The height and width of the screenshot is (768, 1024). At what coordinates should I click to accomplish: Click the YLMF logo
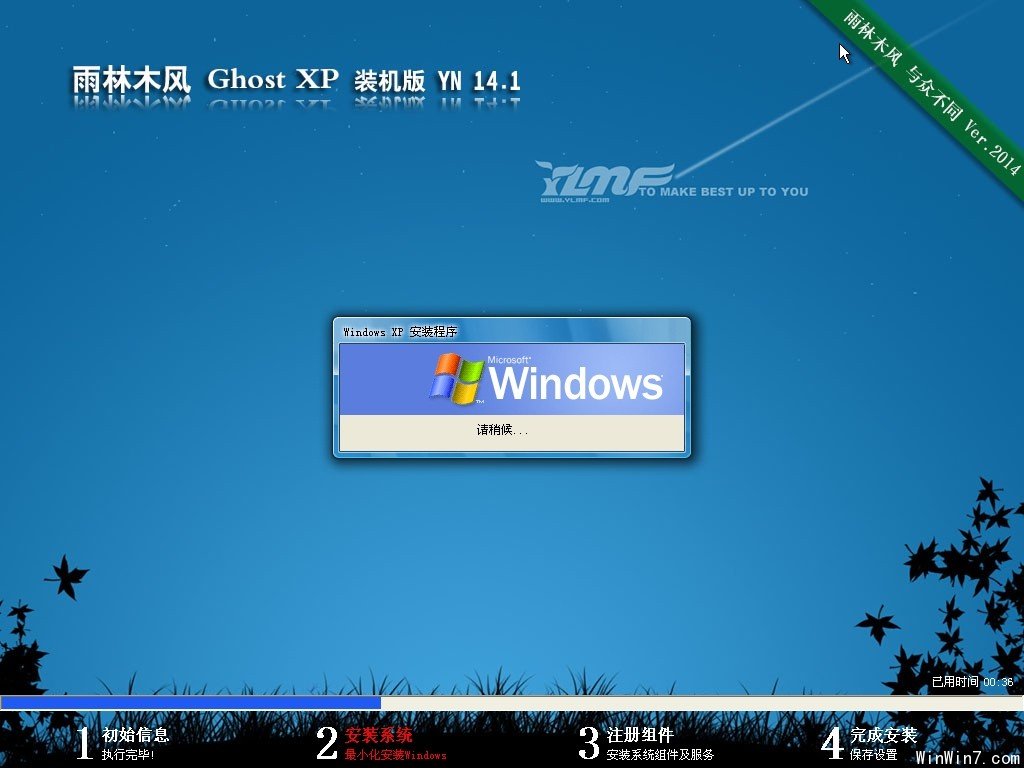(604, 182)
